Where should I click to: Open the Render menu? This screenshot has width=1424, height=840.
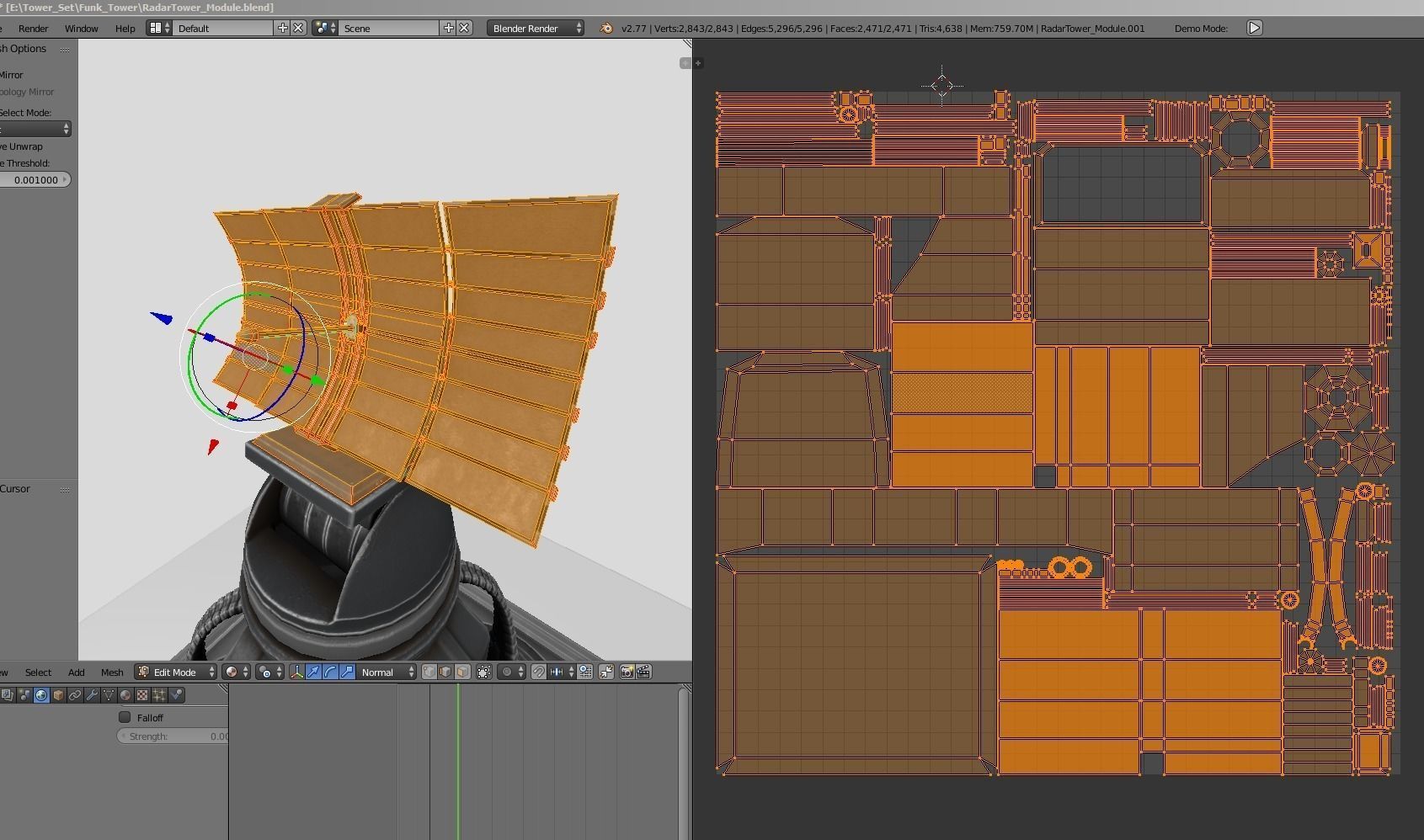tap(34, 29)
